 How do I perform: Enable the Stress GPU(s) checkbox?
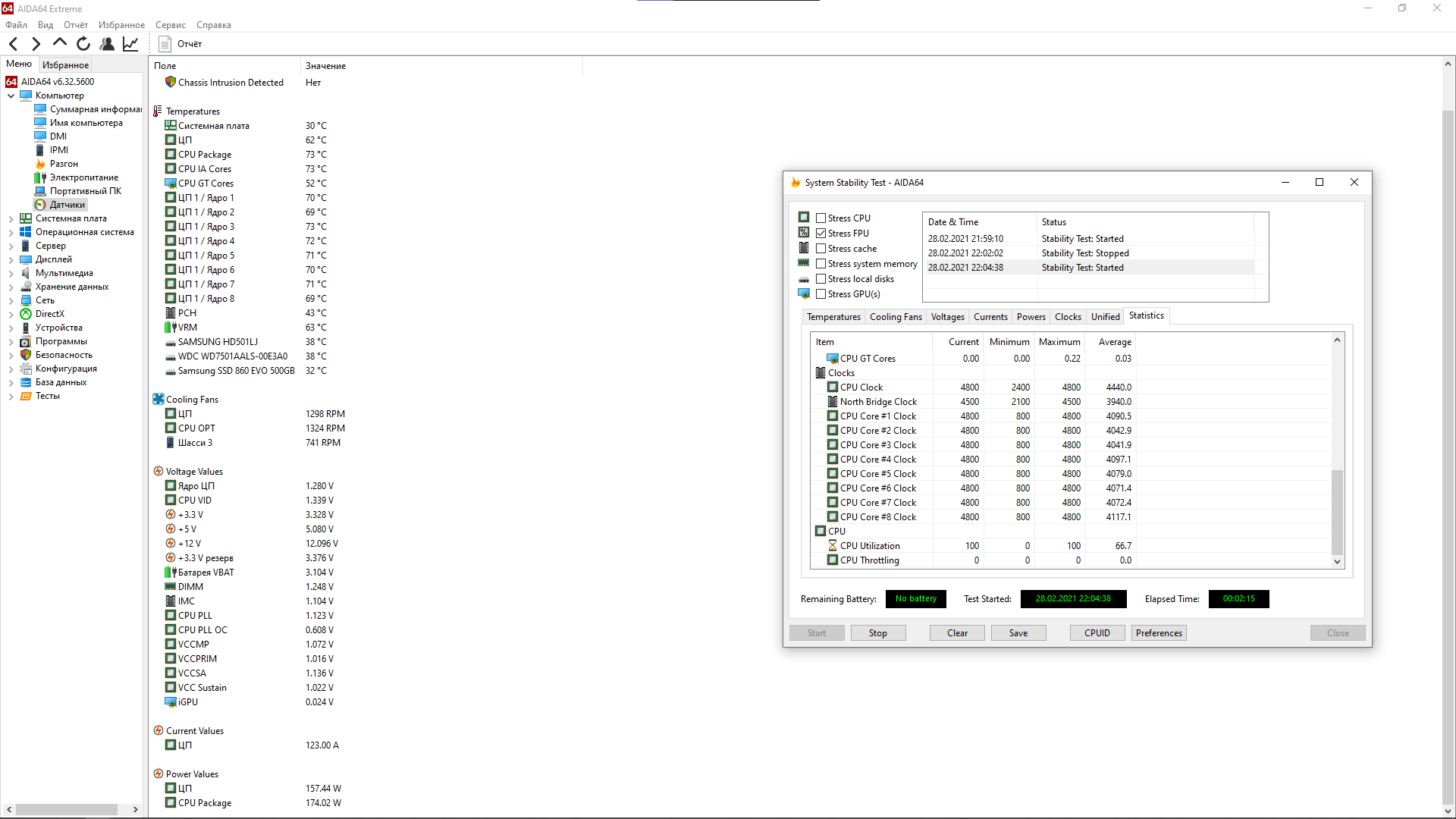click(821, 294)
